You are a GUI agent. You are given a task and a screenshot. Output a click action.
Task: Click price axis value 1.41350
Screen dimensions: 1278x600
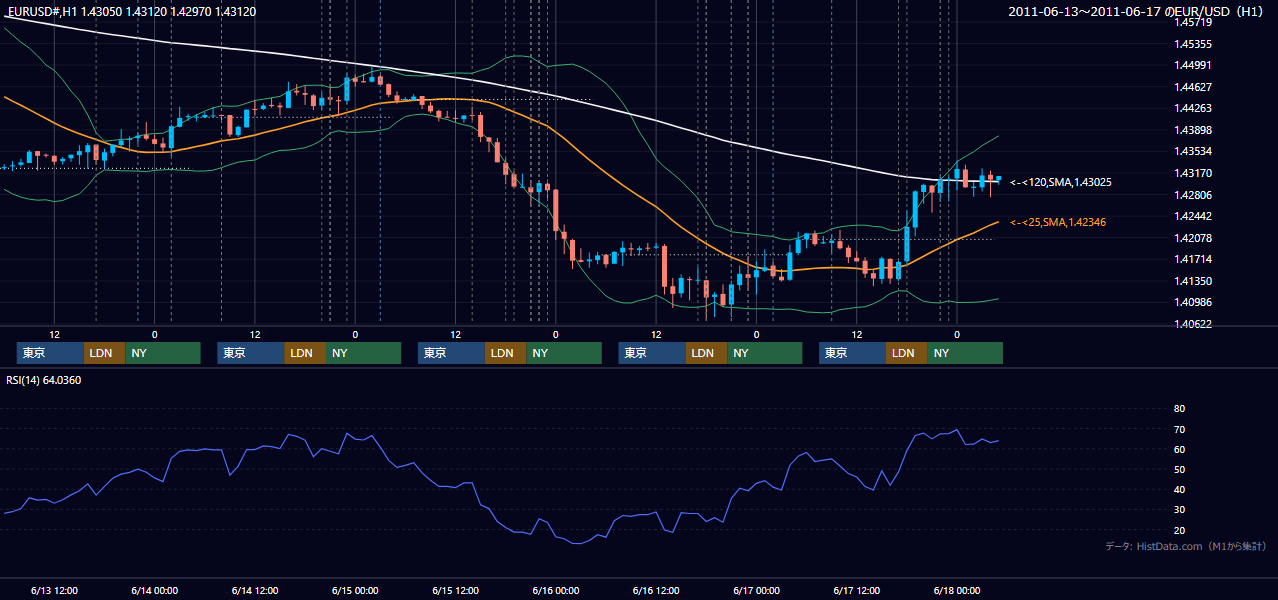(1193, 281)
